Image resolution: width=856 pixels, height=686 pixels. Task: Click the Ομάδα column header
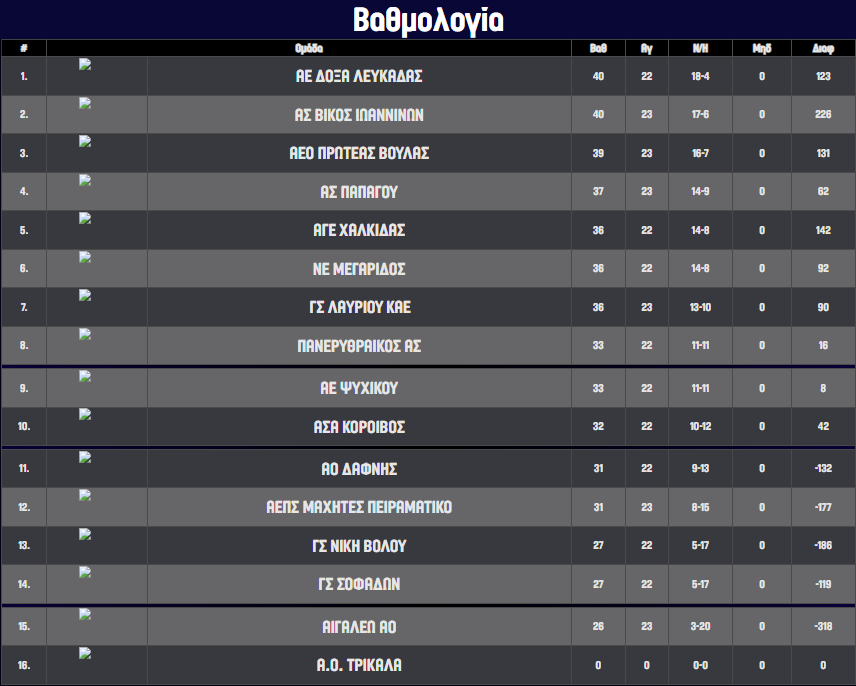click(x=309, y=48)
